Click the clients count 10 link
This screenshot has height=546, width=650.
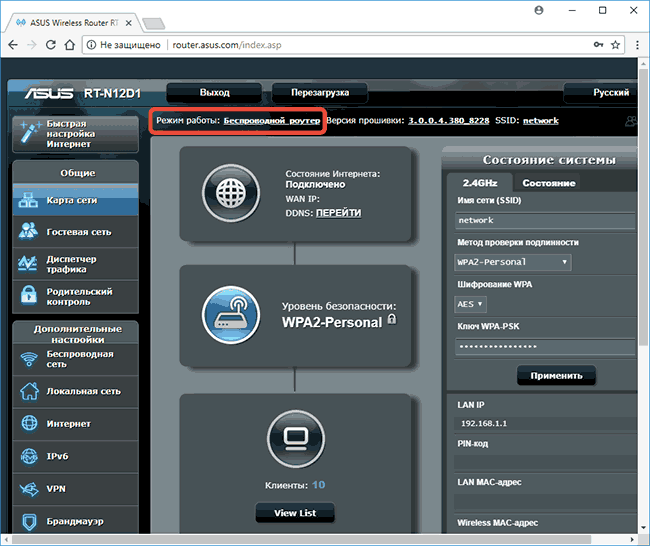pyautogui.click(x=318, y=485)
